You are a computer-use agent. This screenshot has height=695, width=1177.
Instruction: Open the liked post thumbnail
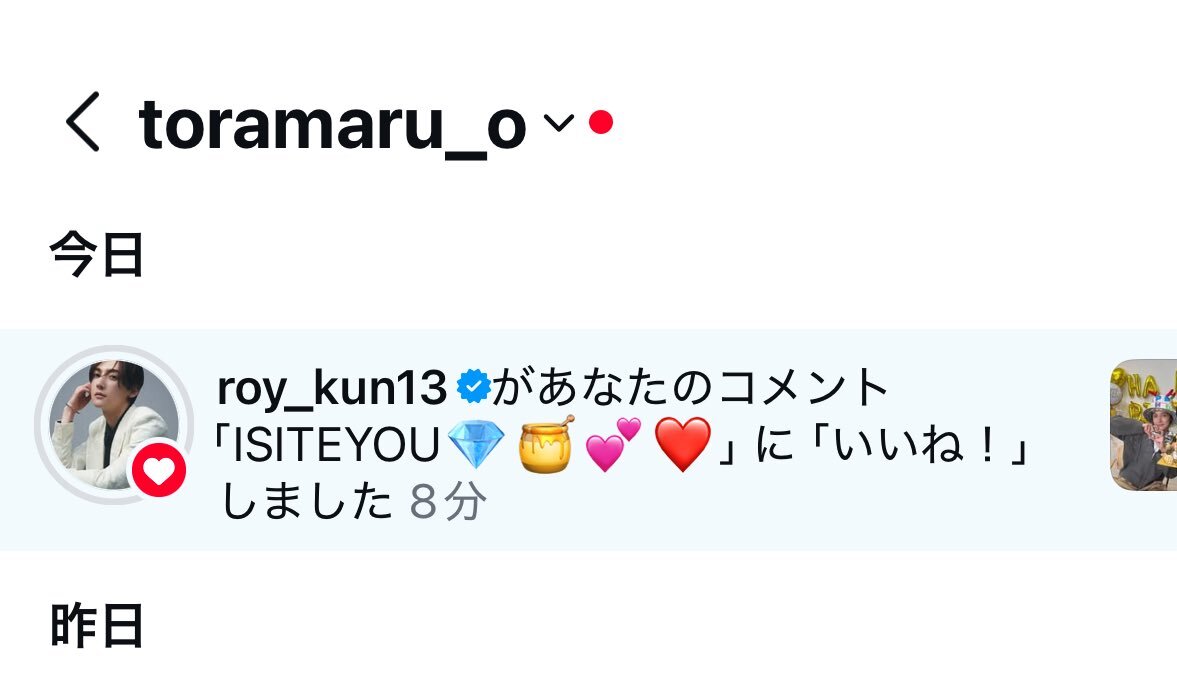click(x=1143, y=425)
